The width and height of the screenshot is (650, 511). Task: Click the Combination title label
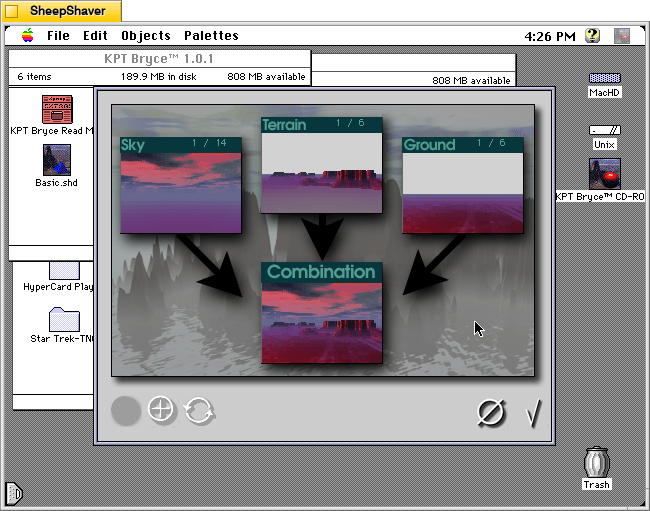coord(321,272)
